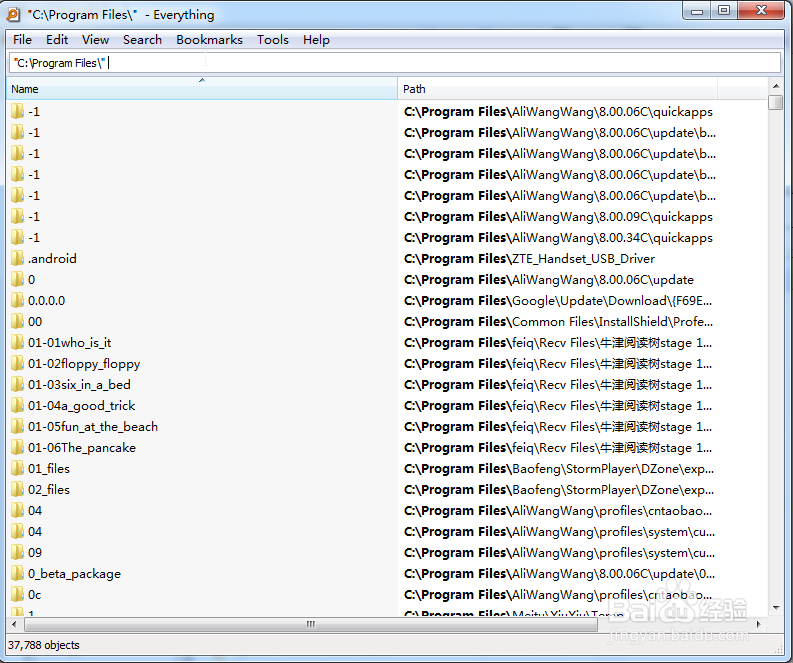This screenshot has width=793, height=663.
Task: Click path AliWangWang\8.00.34C\quickapps
Action: click(x=558, y=238)
